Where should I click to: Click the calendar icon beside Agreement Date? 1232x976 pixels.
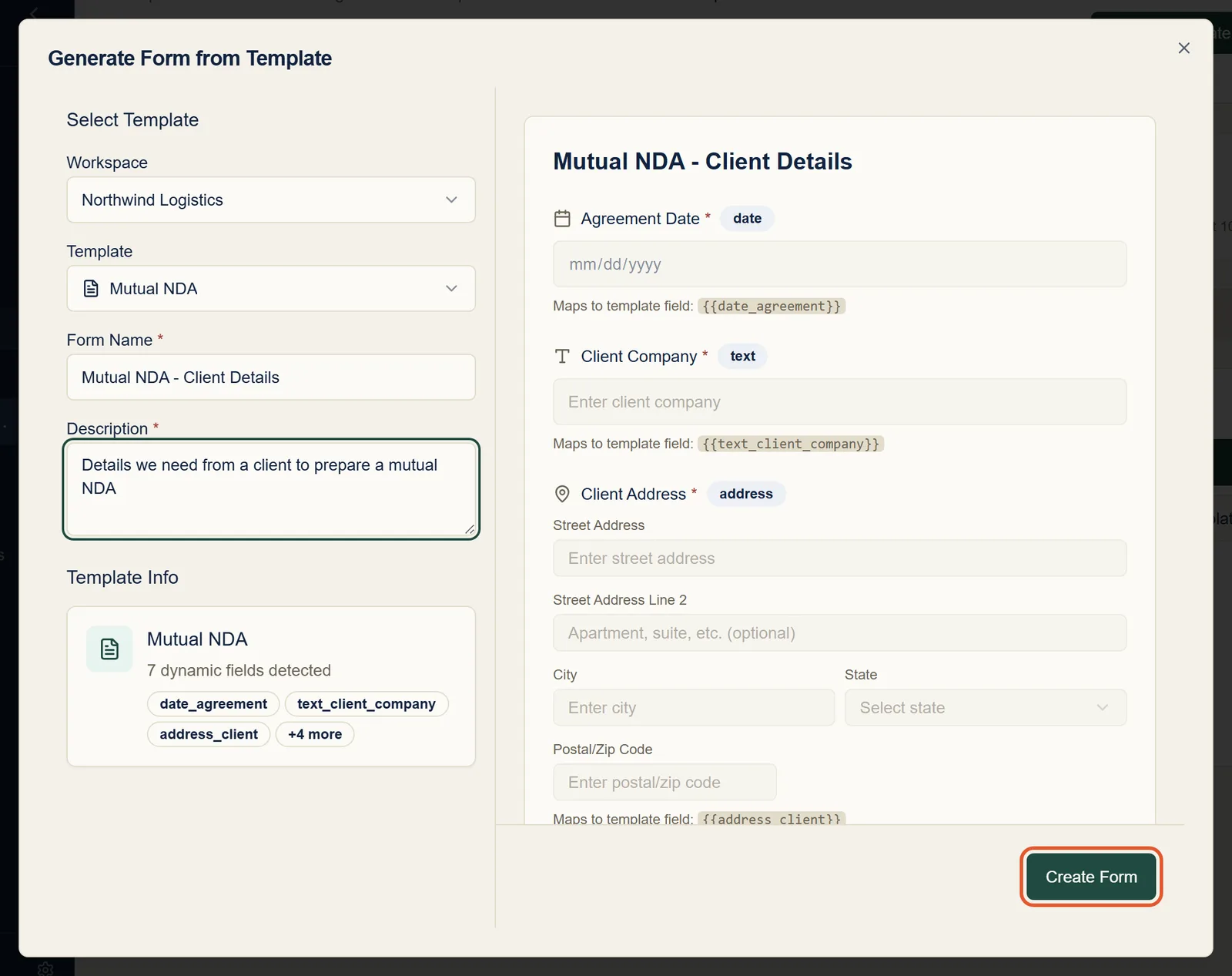[562, 219]
